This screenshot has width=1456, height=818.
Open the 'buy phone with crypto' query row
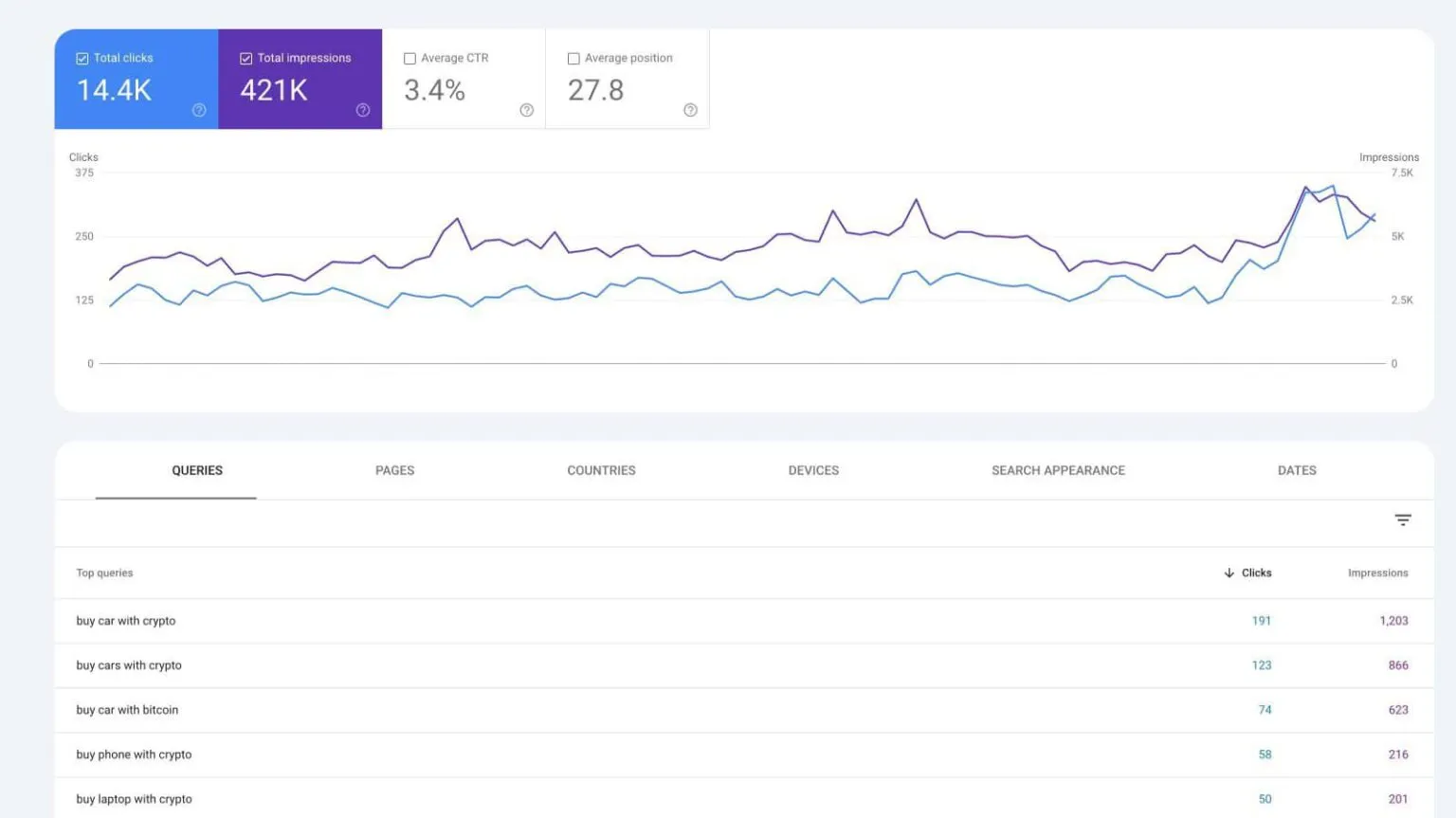(x=134, y=754)
